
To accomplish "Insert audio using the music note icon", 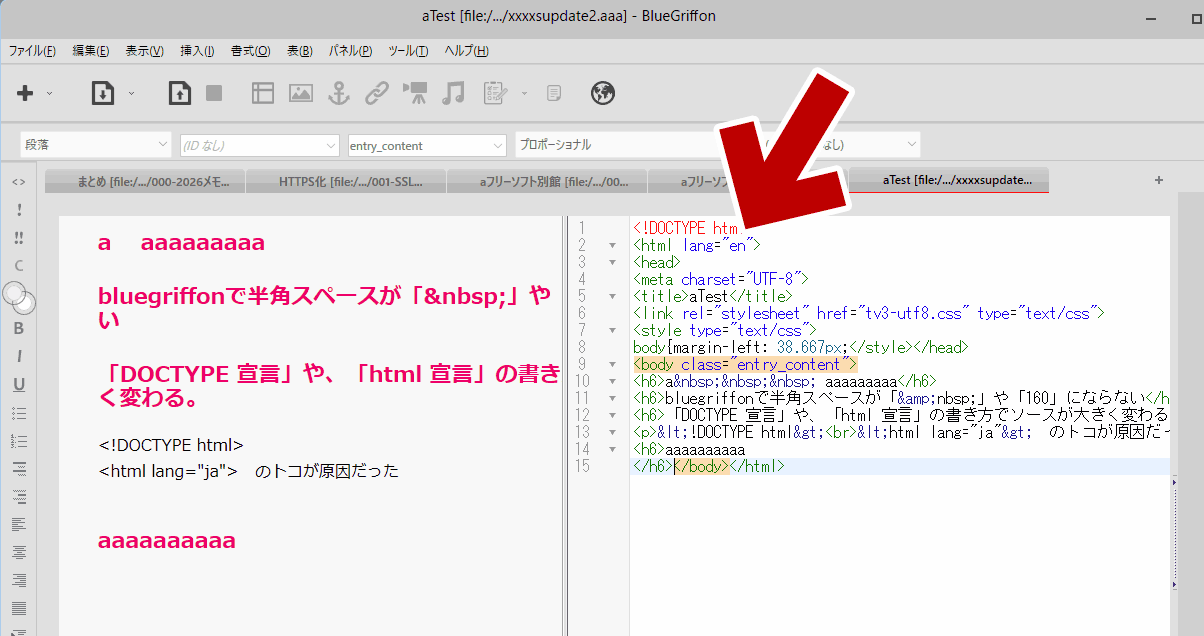I will click(x=454, y=93).
